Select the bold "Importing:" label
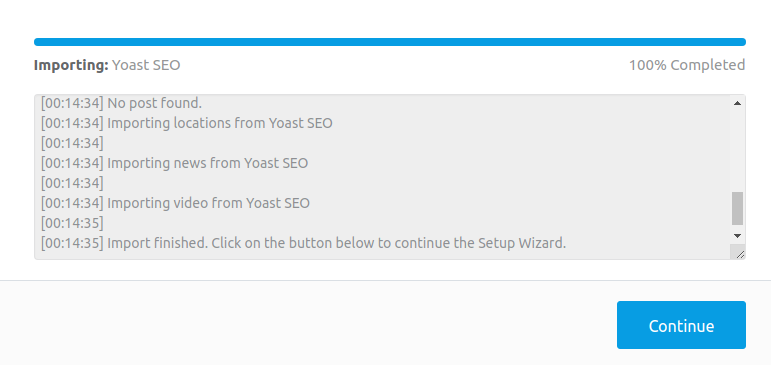This screenshot has height=365, width=771. tap(71, 65)
